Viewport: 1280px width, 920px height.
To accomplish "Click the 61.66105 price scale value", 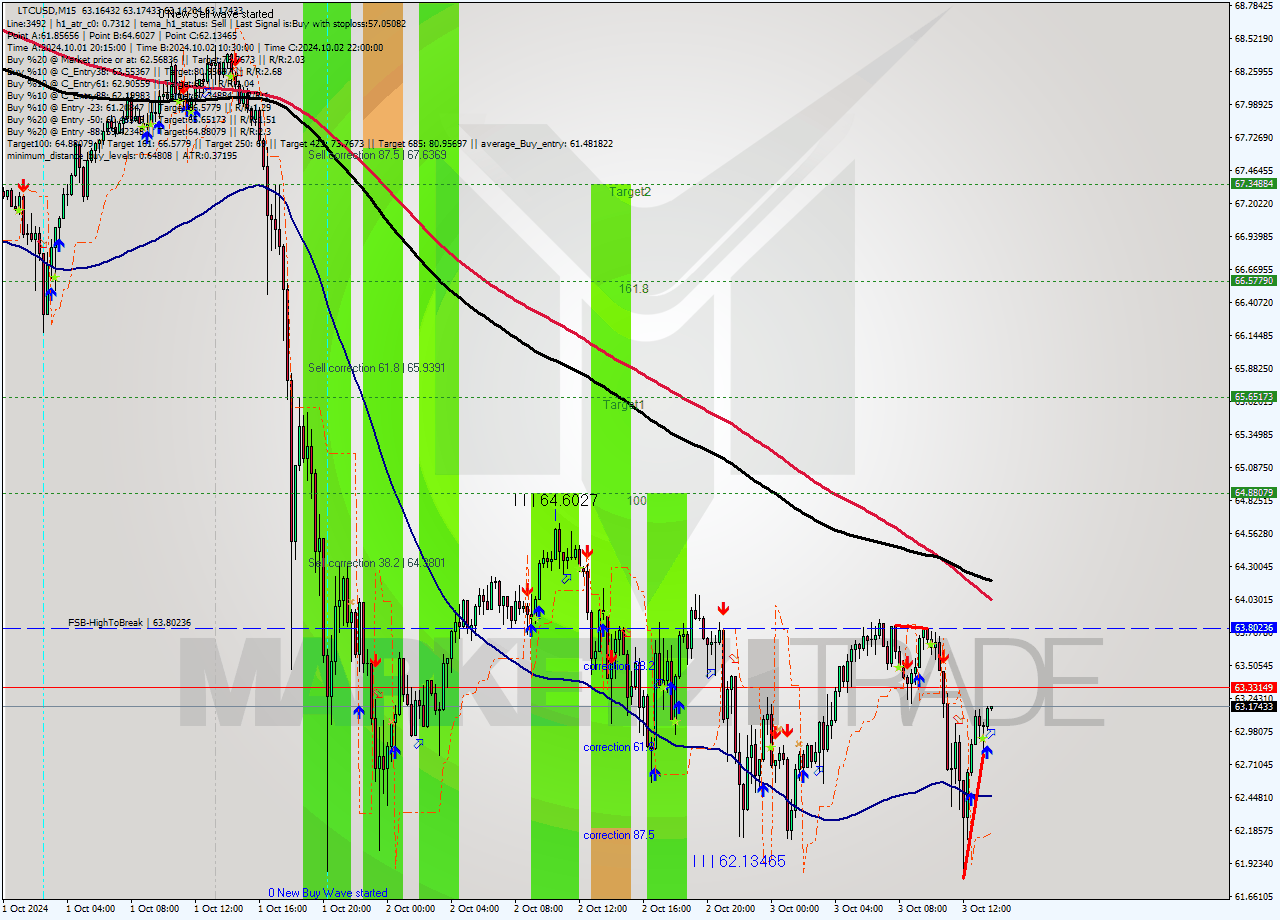I will coord(1254,897).
